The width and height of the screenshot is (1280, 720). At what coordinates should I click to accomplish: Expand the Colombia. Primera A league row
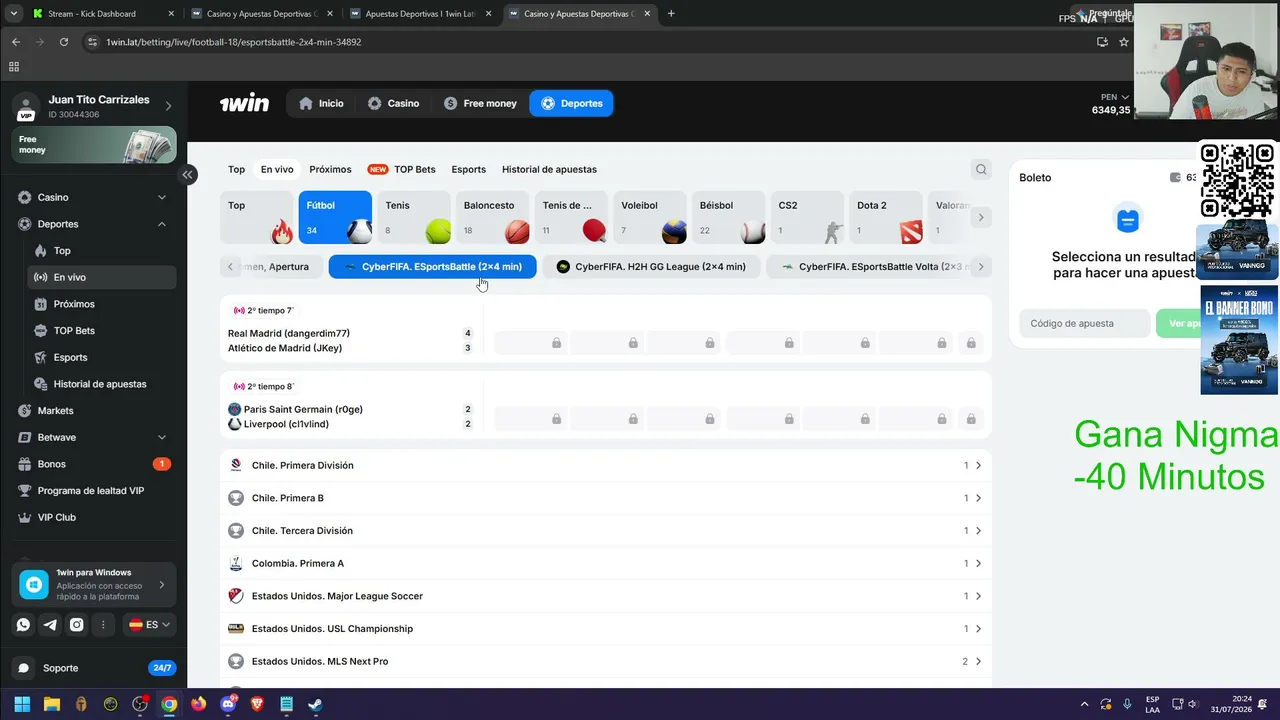[x=605, y=563]
